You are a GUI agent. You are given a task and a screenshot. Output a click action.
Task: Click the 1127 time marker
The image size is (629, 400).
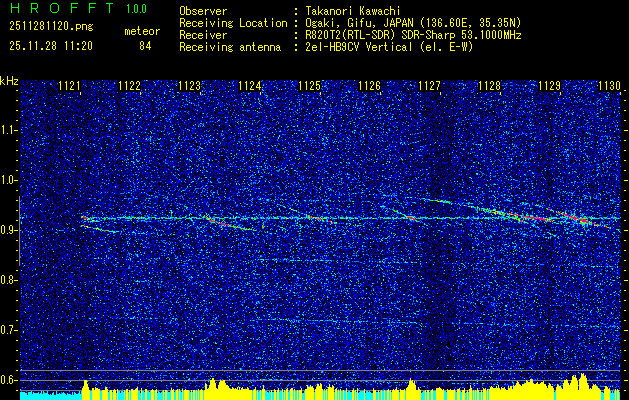tap(429, 86)
